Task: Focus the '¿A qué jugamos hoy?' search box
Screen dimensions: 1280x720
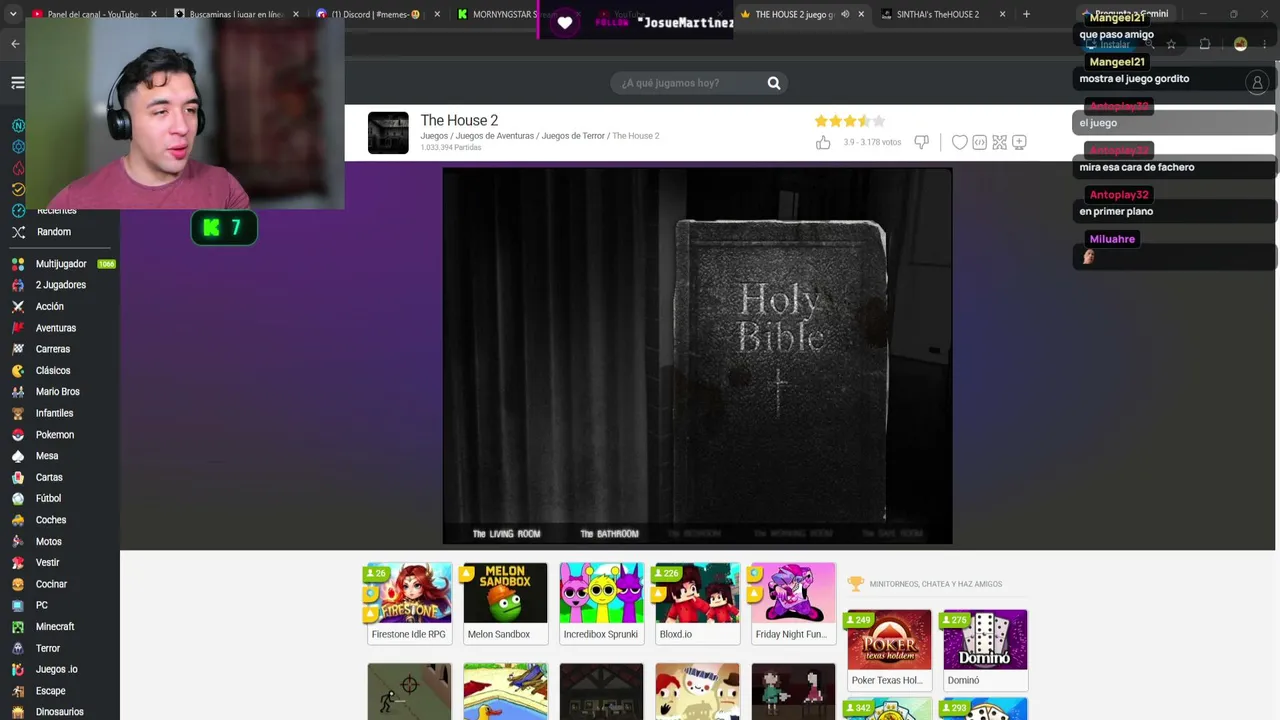Action: click(700, 83)
